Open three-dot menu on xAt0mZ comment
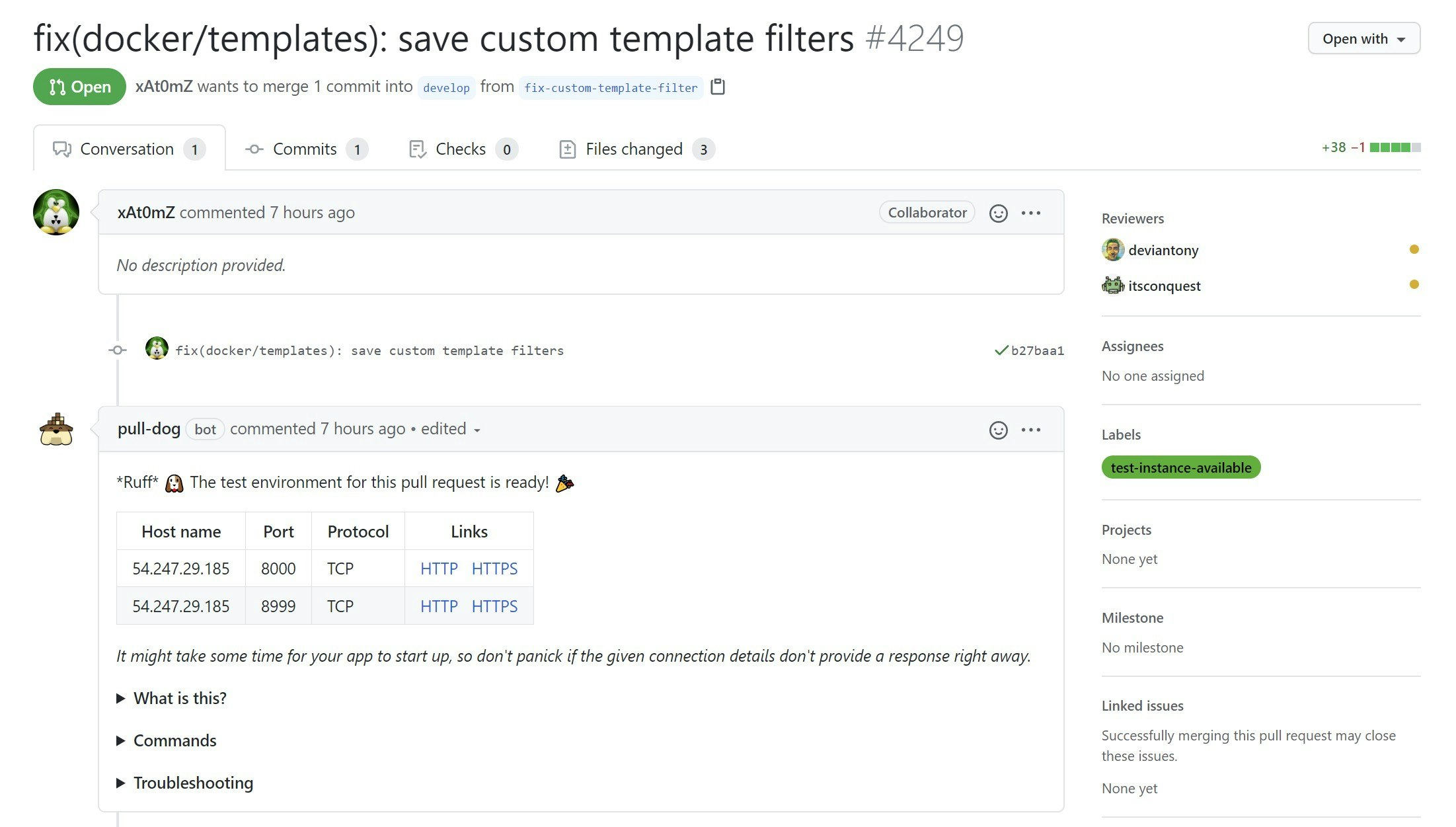 (1030, 213)
